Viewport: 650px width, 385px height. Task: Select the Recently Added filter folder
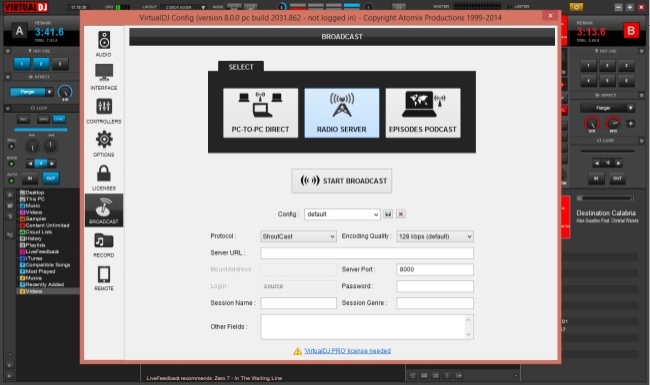pyautogui.click(x=42, y=285)
